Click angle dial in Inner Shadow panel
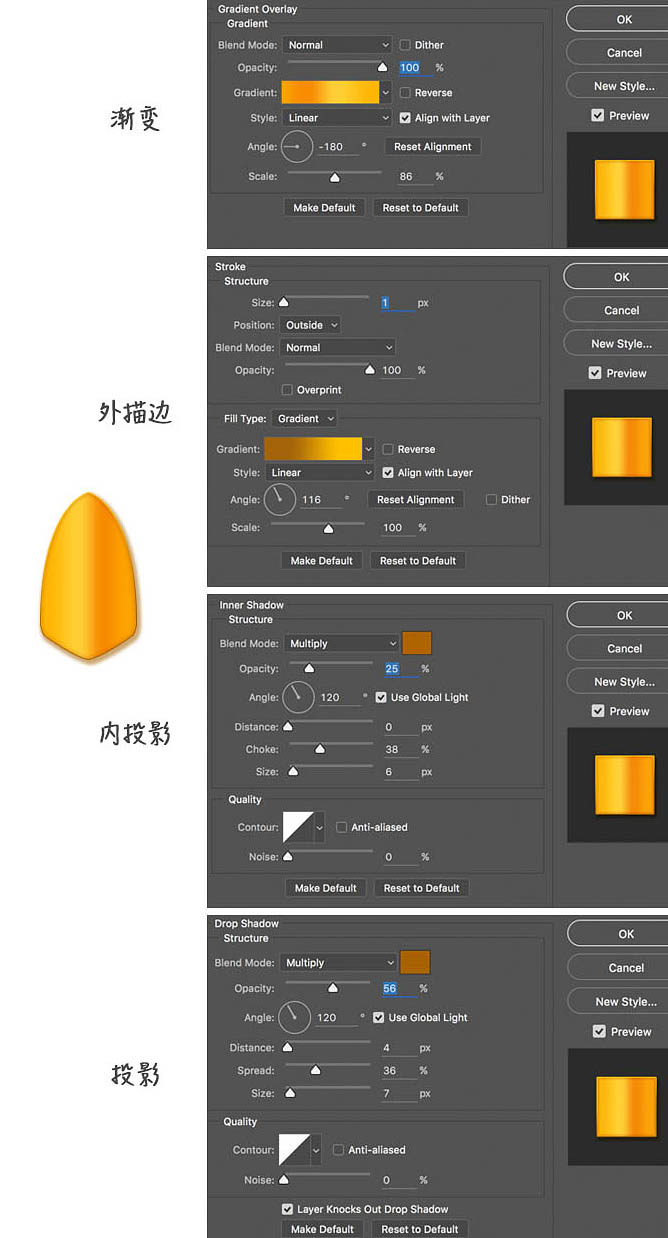 pos(298,697)
